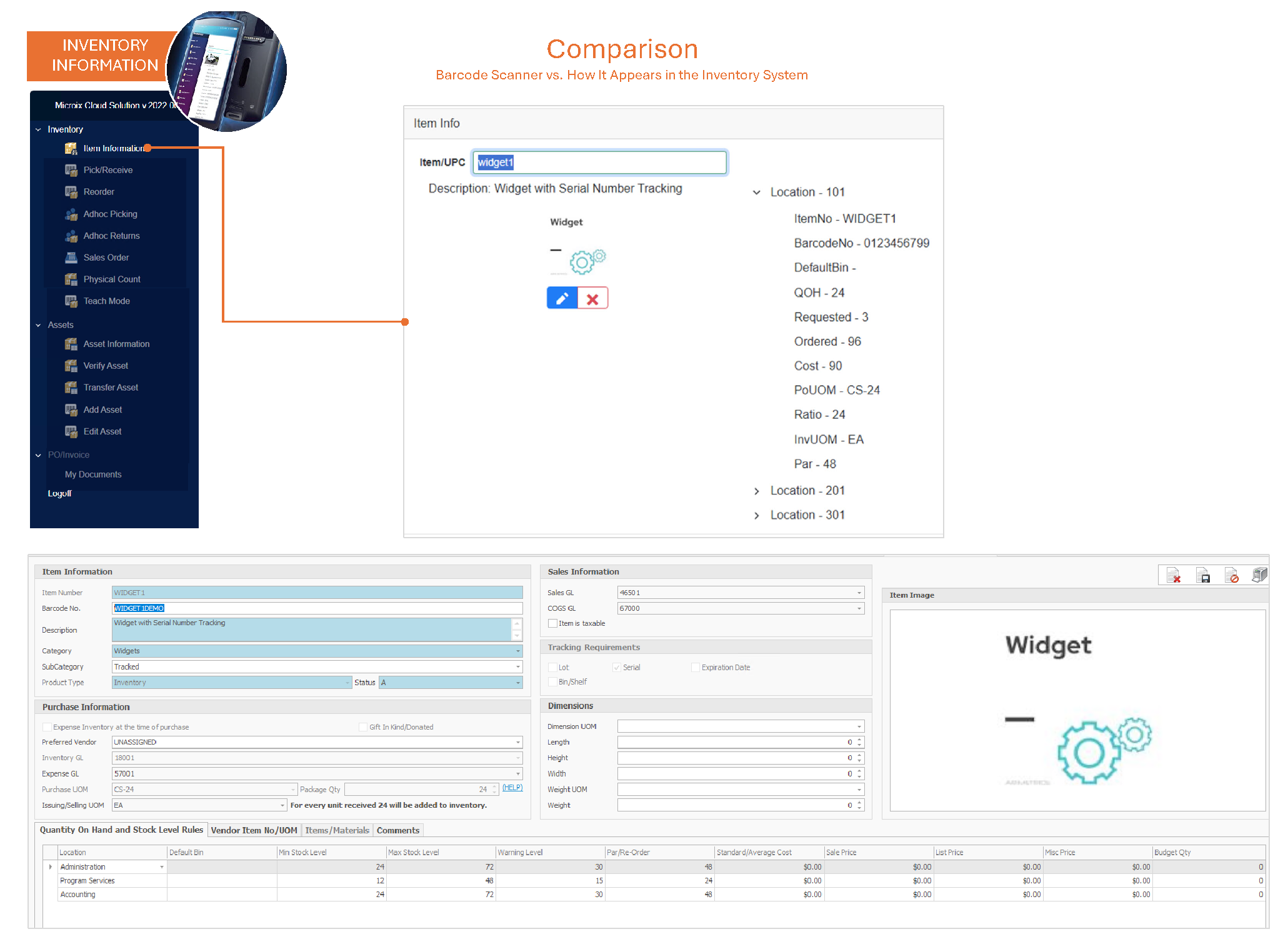Click the delete document toolbar icon
The width and height of the screenshot is (1288, 949).
(1173, 575)
